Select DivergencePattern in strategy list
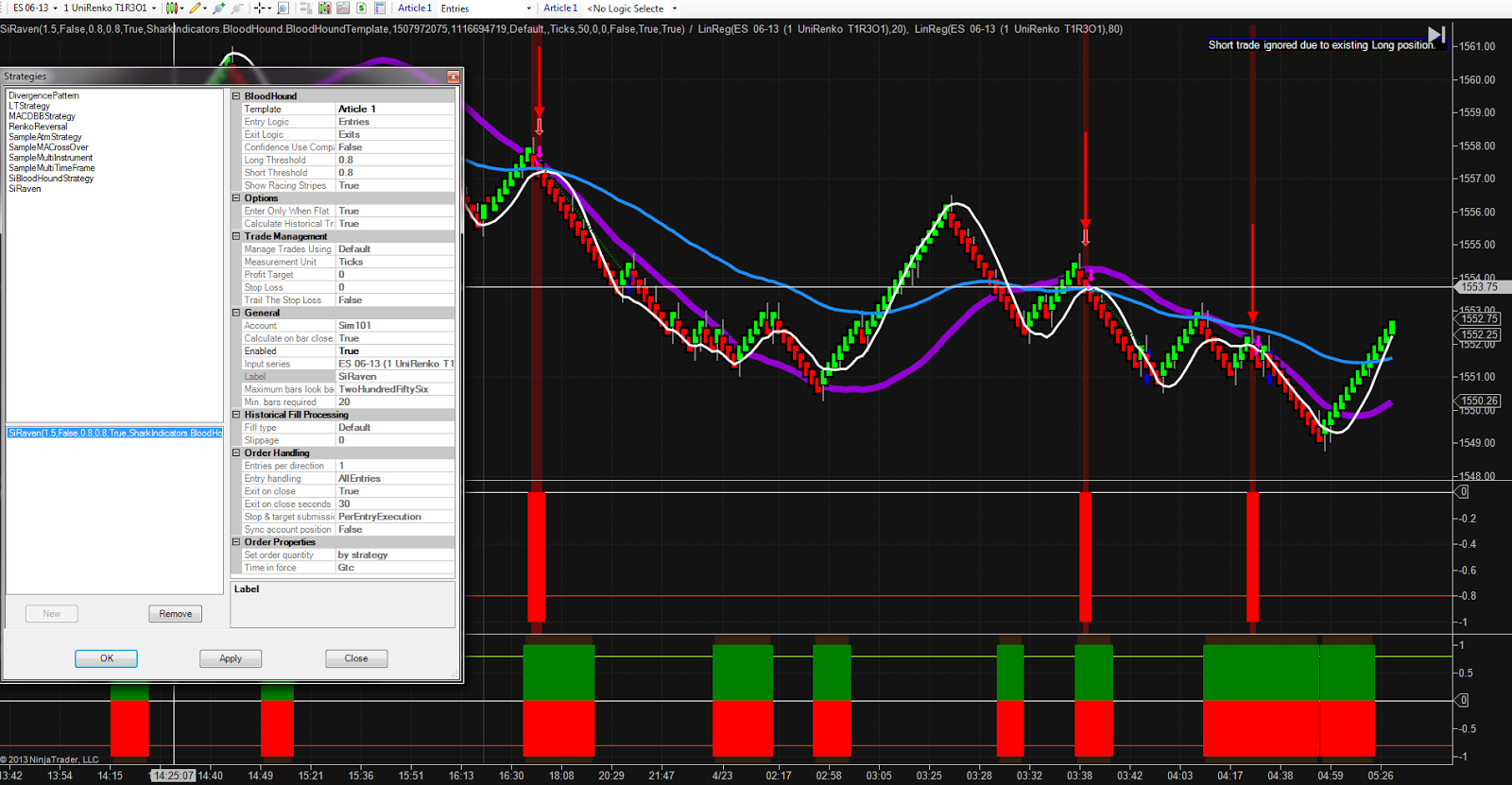 tap(43, 95)
